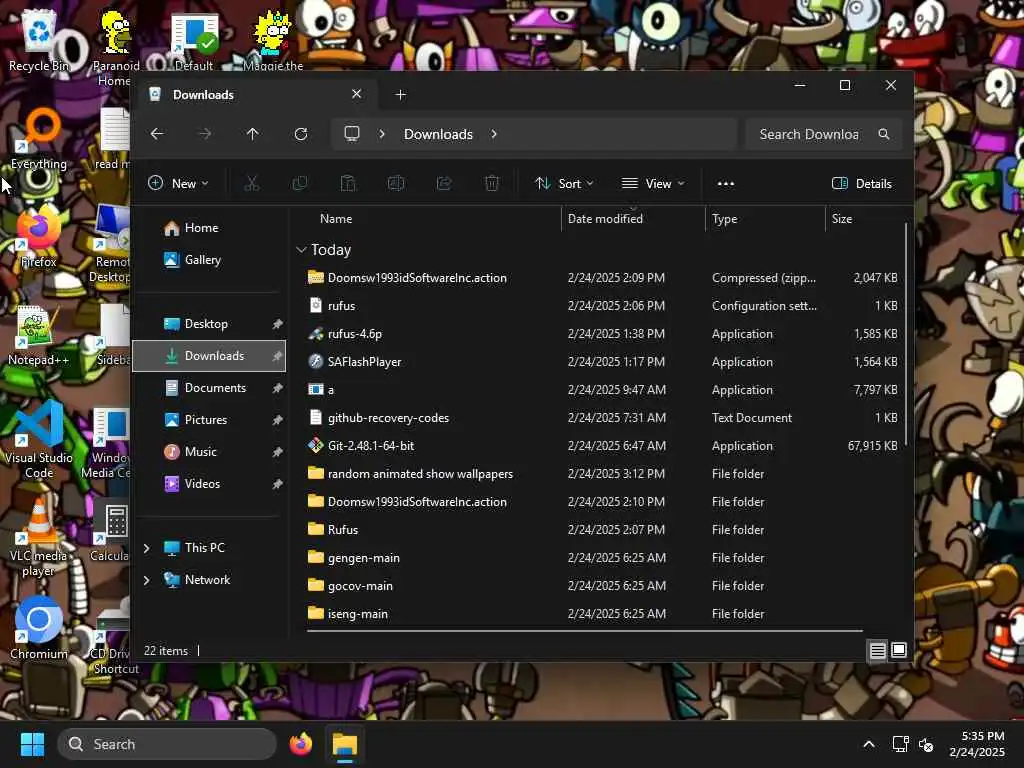Click the File Explorer taskbar icon

pos(345,744)
